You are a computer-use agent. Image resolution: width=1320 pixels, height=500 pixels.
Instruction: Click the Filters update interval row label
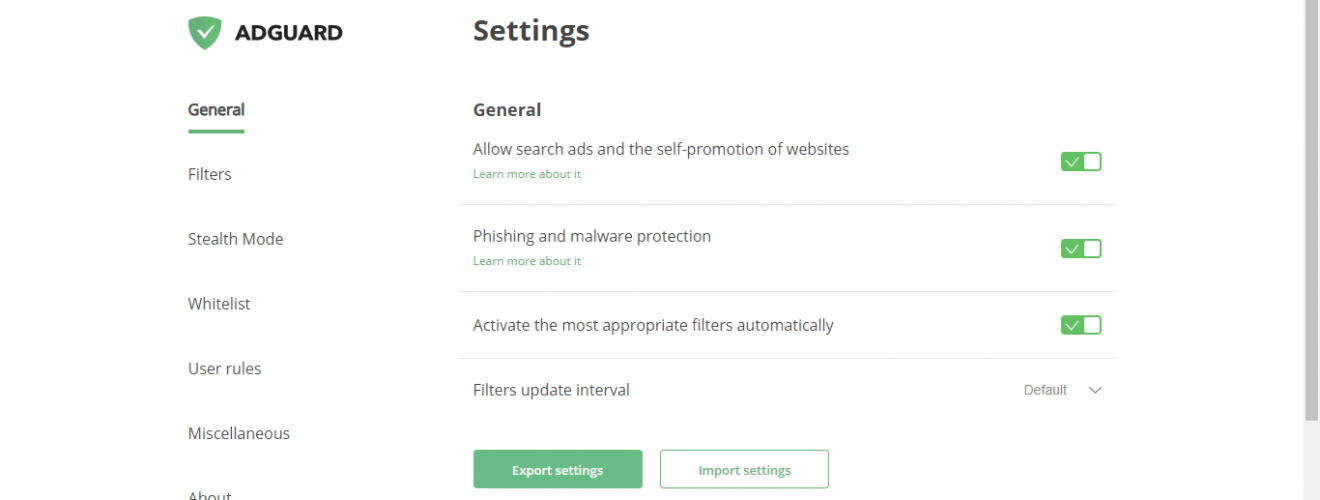coord(551,390)
